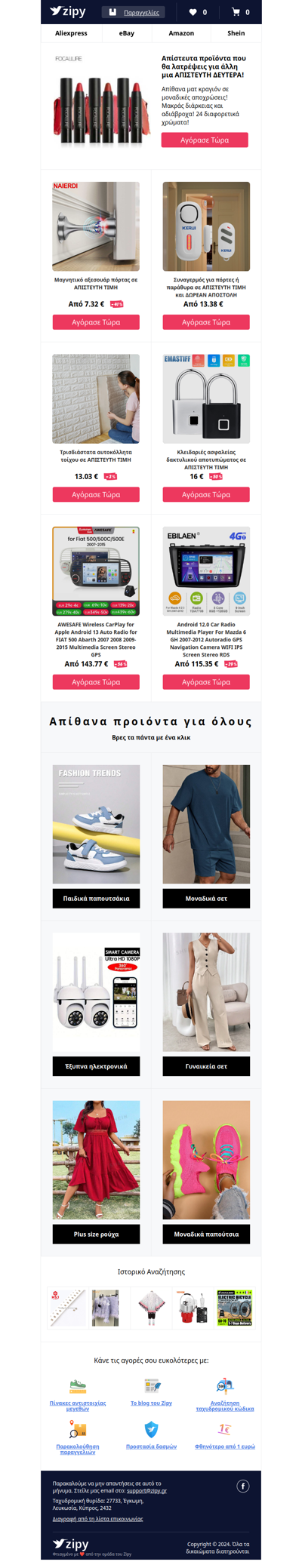Unsubscribe via Διαγραφή από τη λίστα link

tap(97, 1519)
